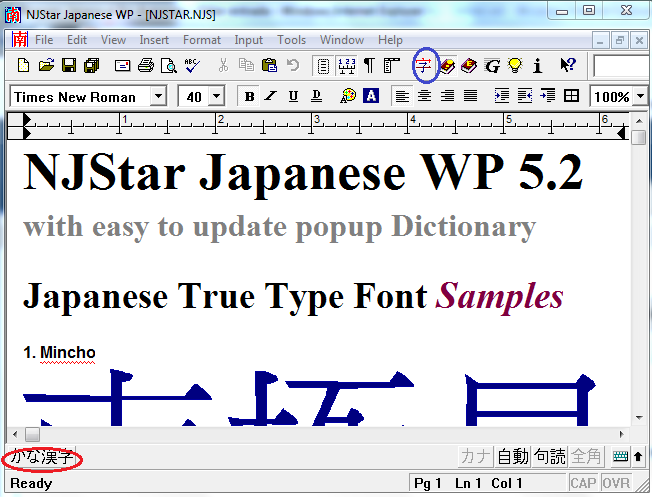Toggle underline formatting
The image size is (652, 497).
(293, 96)
